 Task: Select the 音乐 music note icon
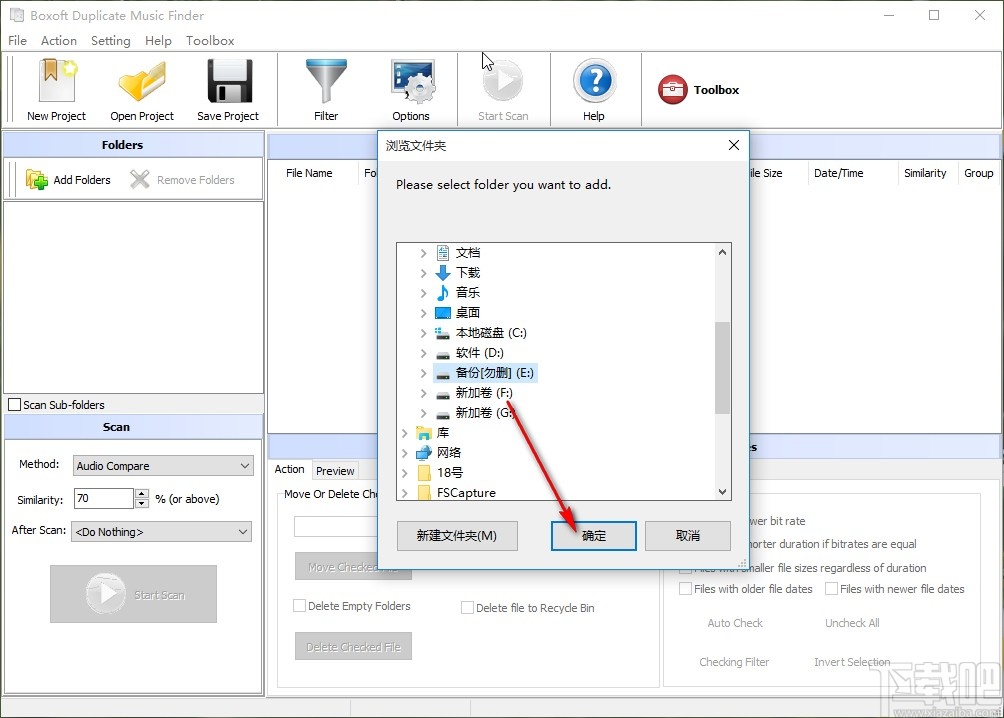click(442, 293)
